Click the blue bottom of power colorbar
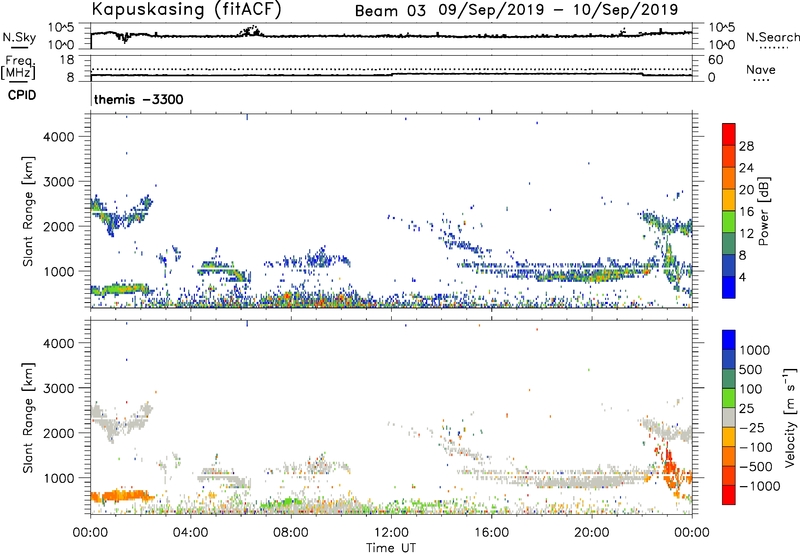The width and height of the screenshot is (800, 554). point(729,287)
